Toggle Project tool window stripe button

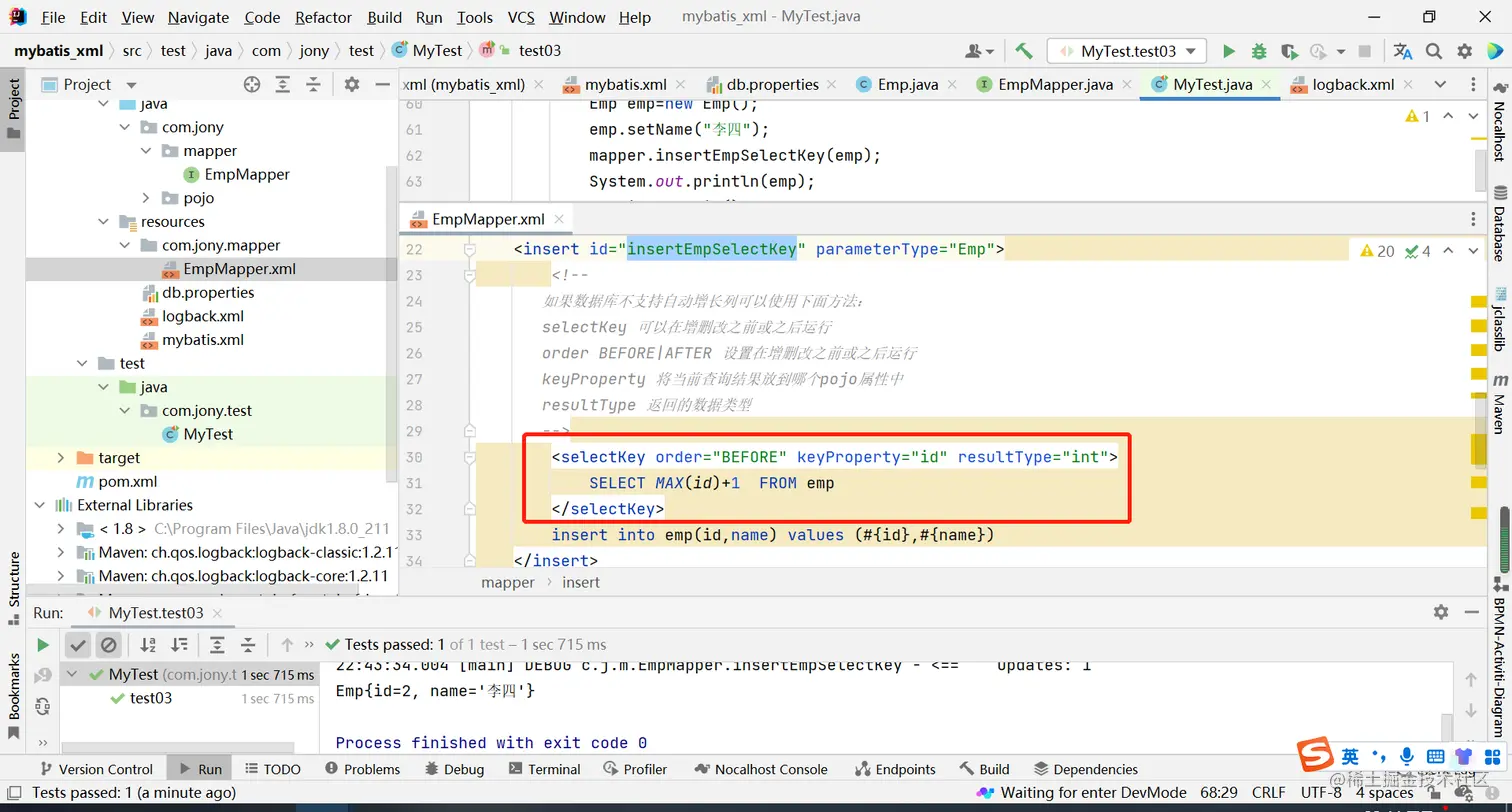(x=13, y=109)
